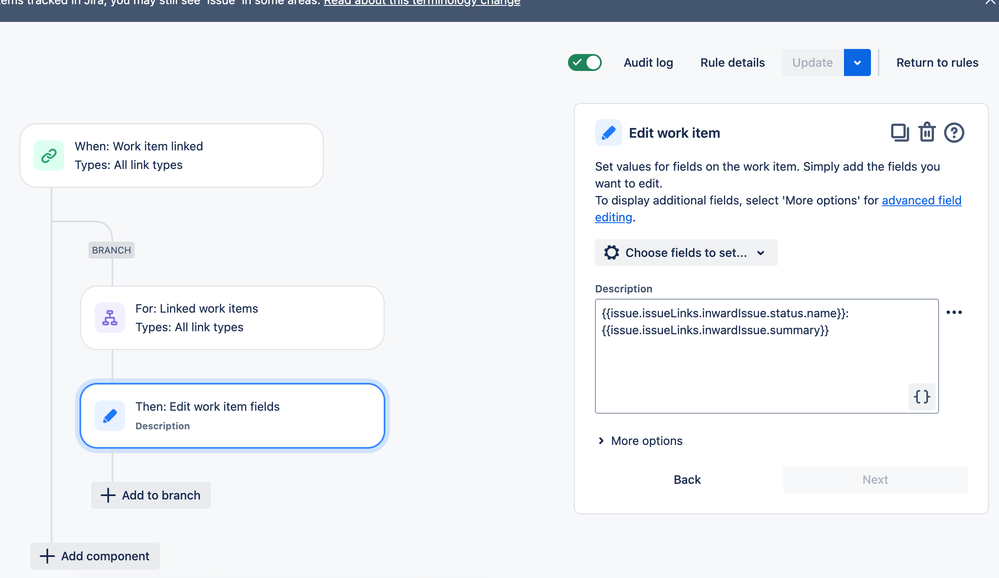
Task: Open the Audit log
Action: click(648, 62)
